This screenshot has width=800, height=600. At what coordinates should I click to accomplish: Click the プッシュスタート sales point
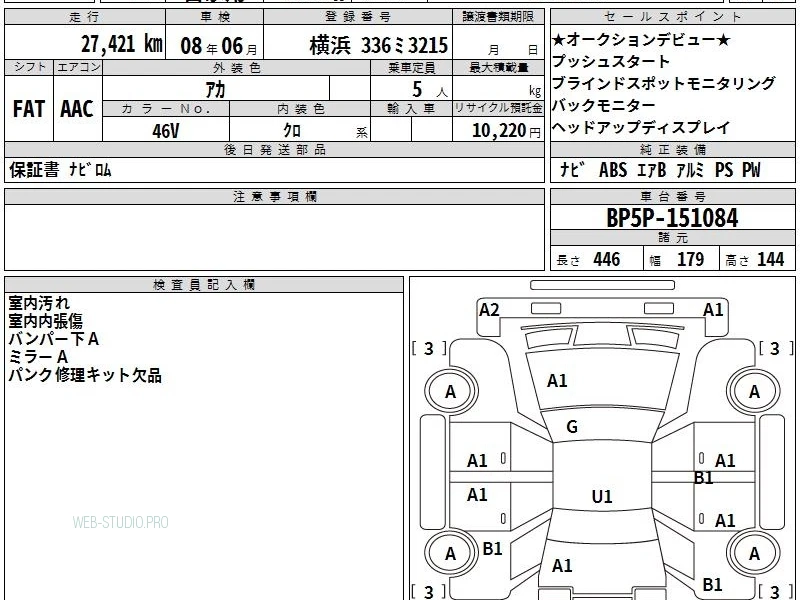point(611,61)
